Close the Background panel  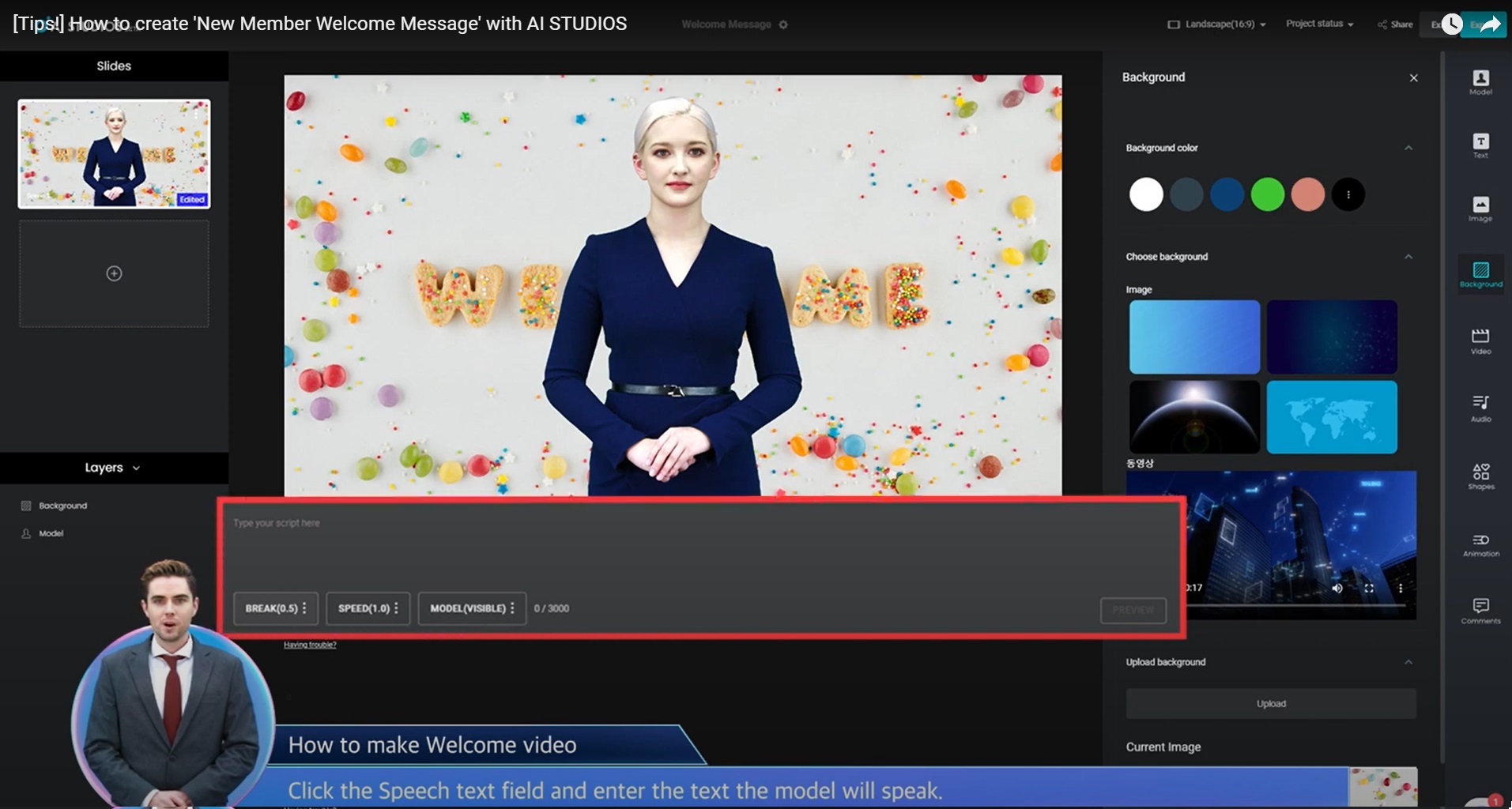click(x=1413, y=77)
